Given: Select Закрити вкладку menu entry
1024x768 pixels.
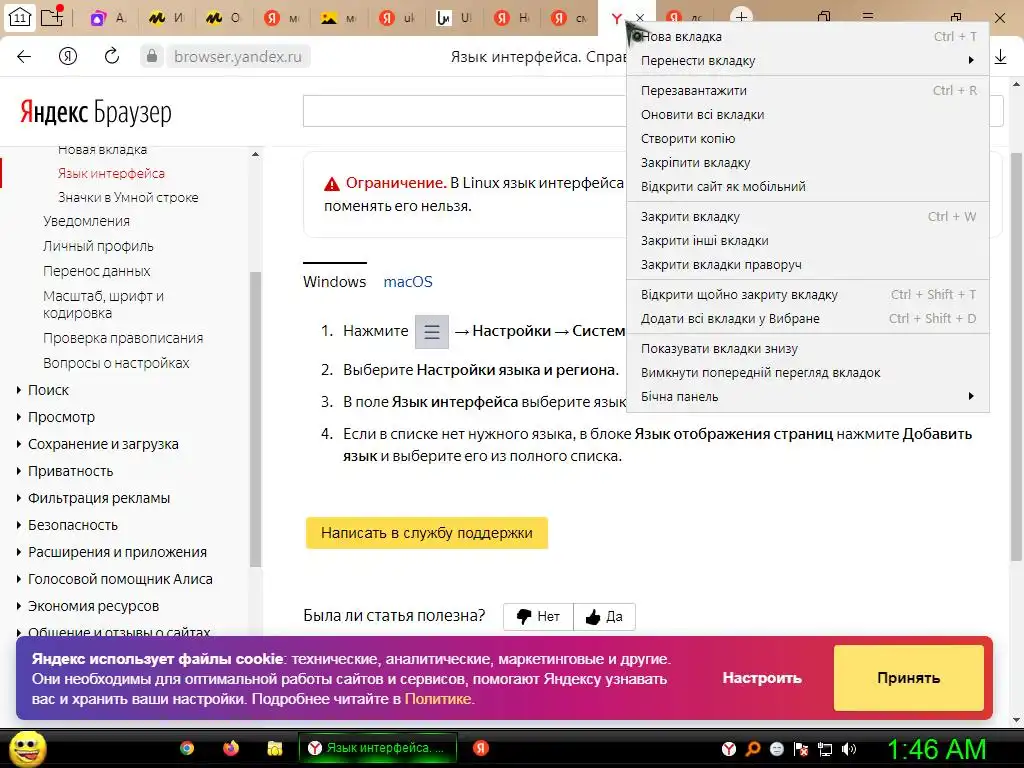Looking at the screenshot, I should [x=808, y=217].
